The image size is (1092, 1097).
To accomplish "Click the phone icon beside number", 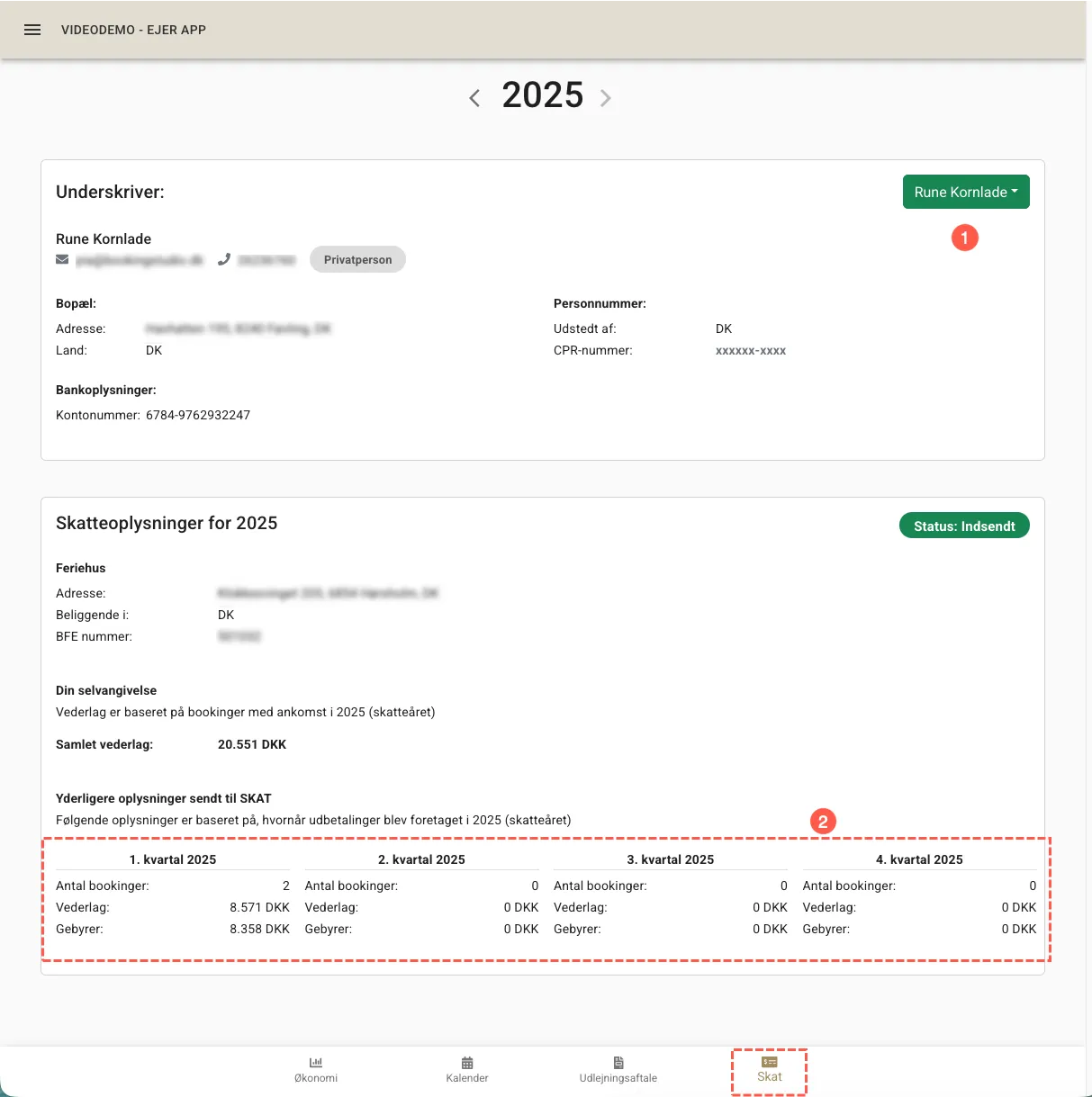I will pyautogui.click(x=224, y=260).
